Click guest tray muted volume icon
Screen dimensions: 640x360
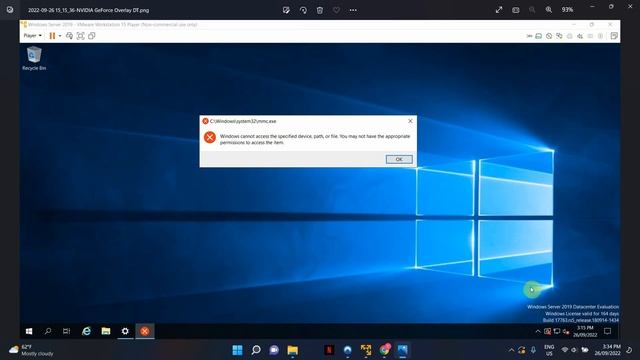pos(566,331)
